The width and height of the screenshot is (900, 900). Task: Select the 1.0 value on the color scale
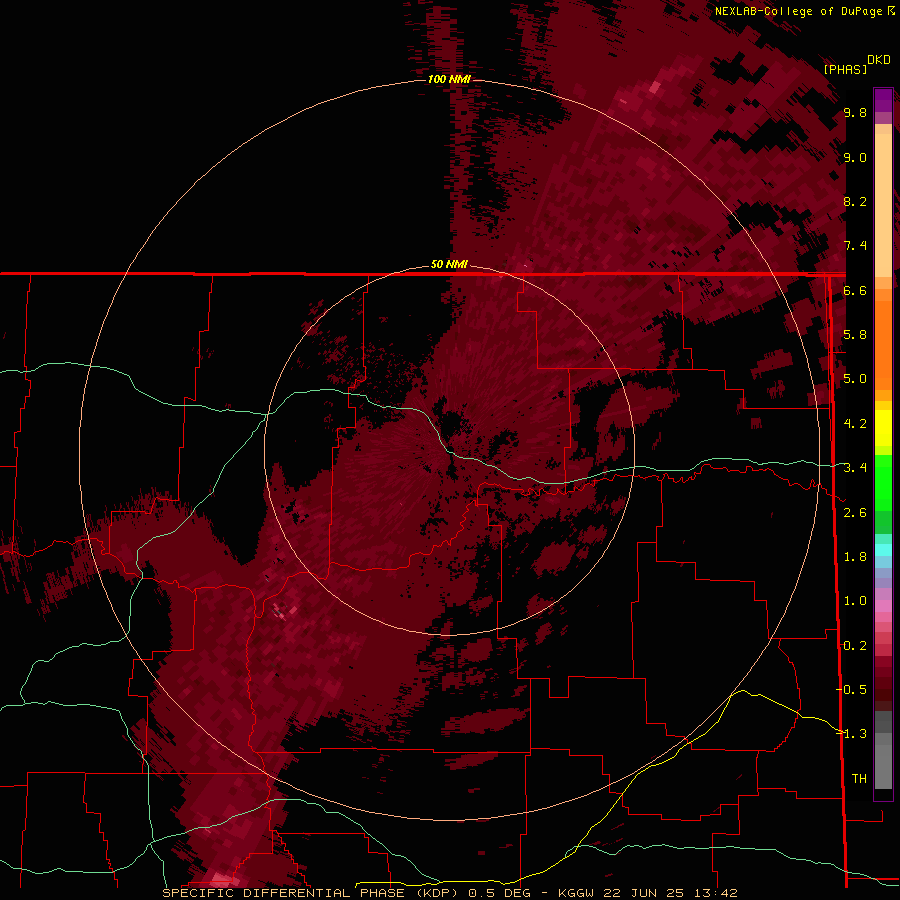pyautogui.click(x=855, y=601)
